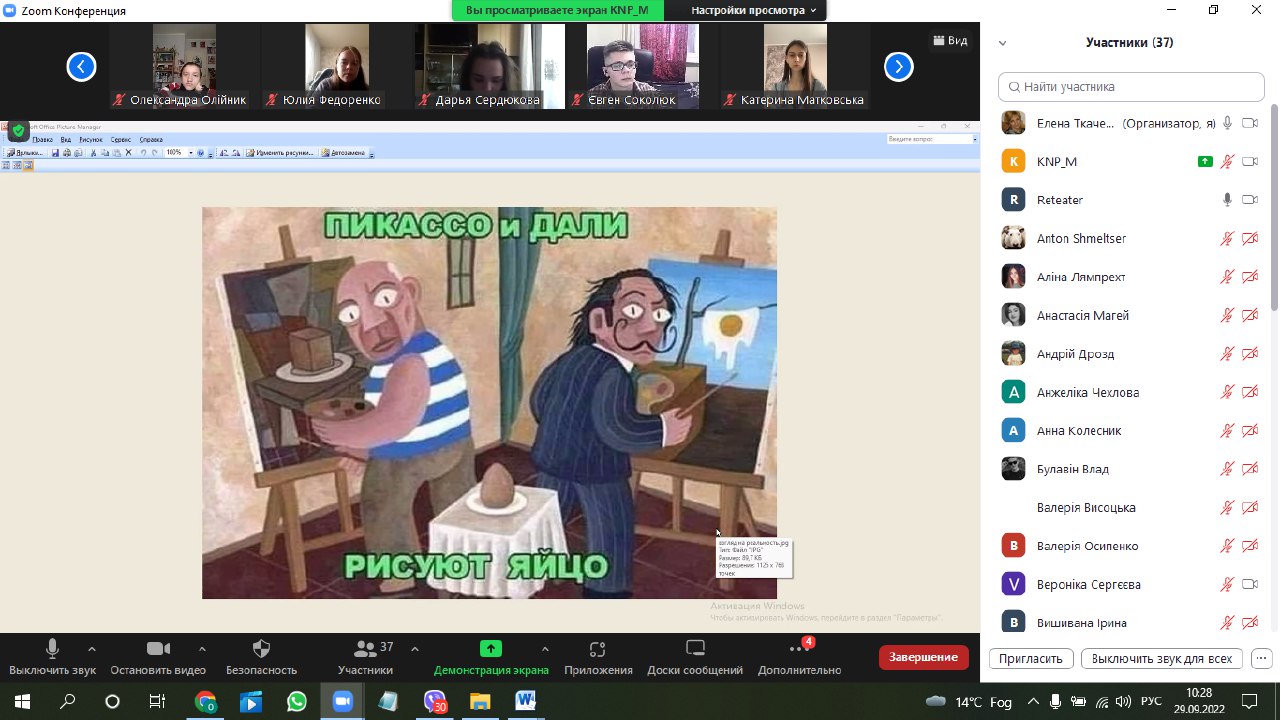Viewport: 1280px width, 720px height.
Task: Open Настройки просмотра dropdown
Action: click(x=754, y=10)
